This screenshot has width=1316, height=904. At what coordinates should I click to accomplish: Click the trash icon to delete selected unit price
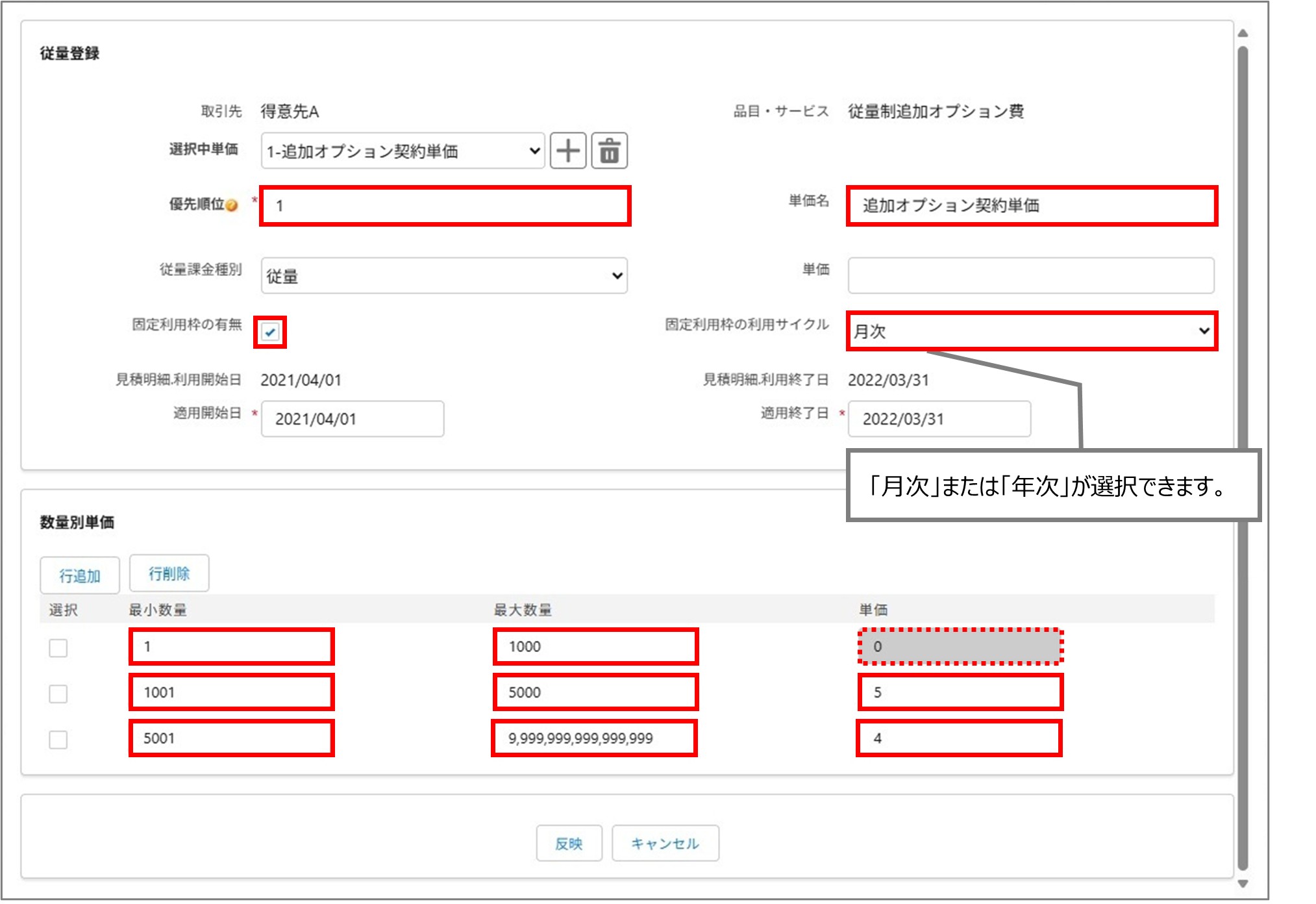tap(610, 151)
